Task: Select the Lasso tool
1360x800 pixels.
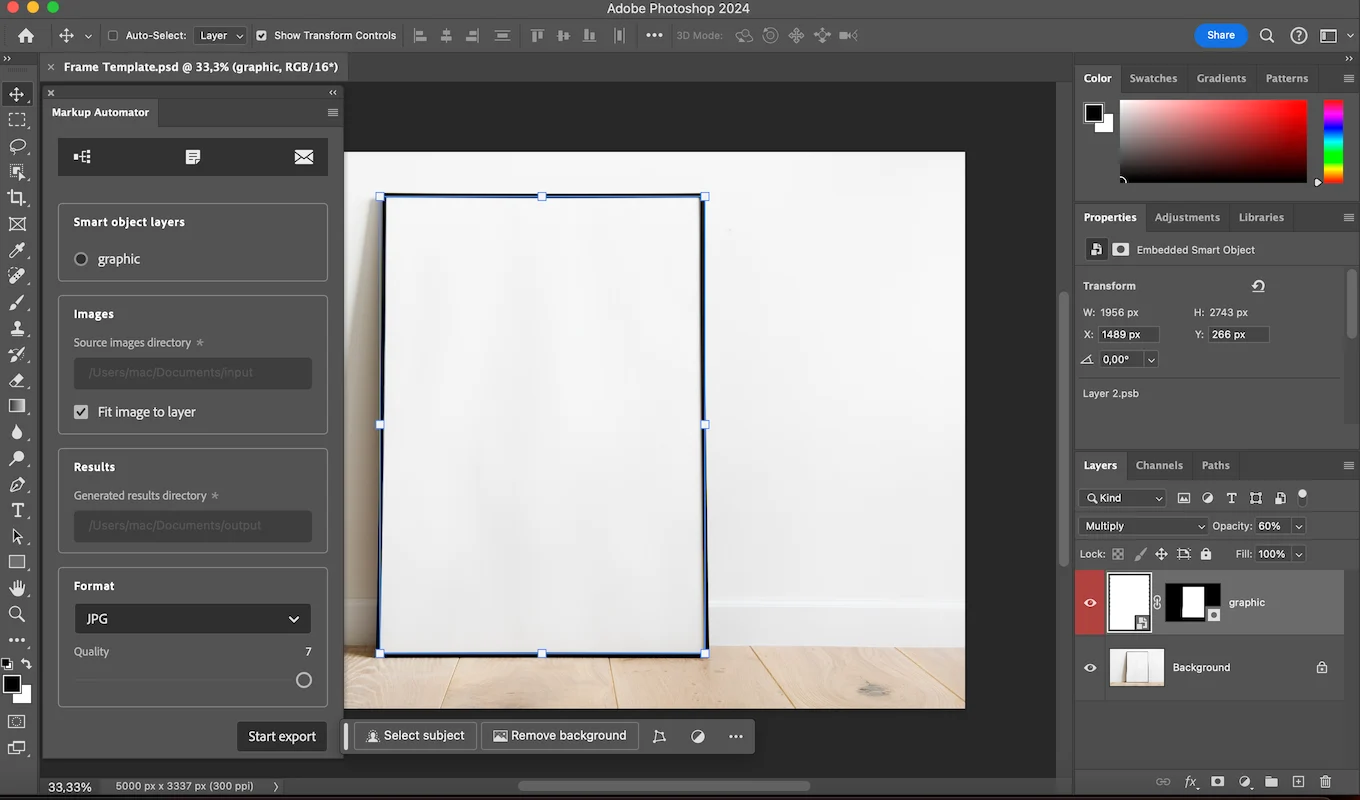Action: (17, 146)
